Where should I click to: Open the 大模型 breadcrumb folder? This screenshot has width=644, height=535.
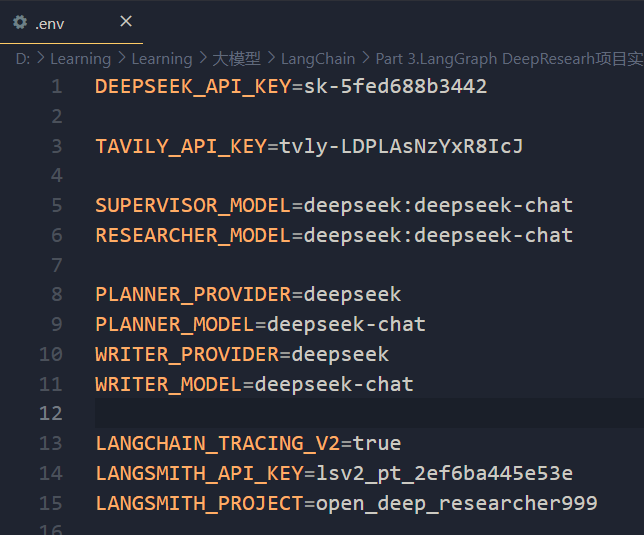click(x=237, y=59)
